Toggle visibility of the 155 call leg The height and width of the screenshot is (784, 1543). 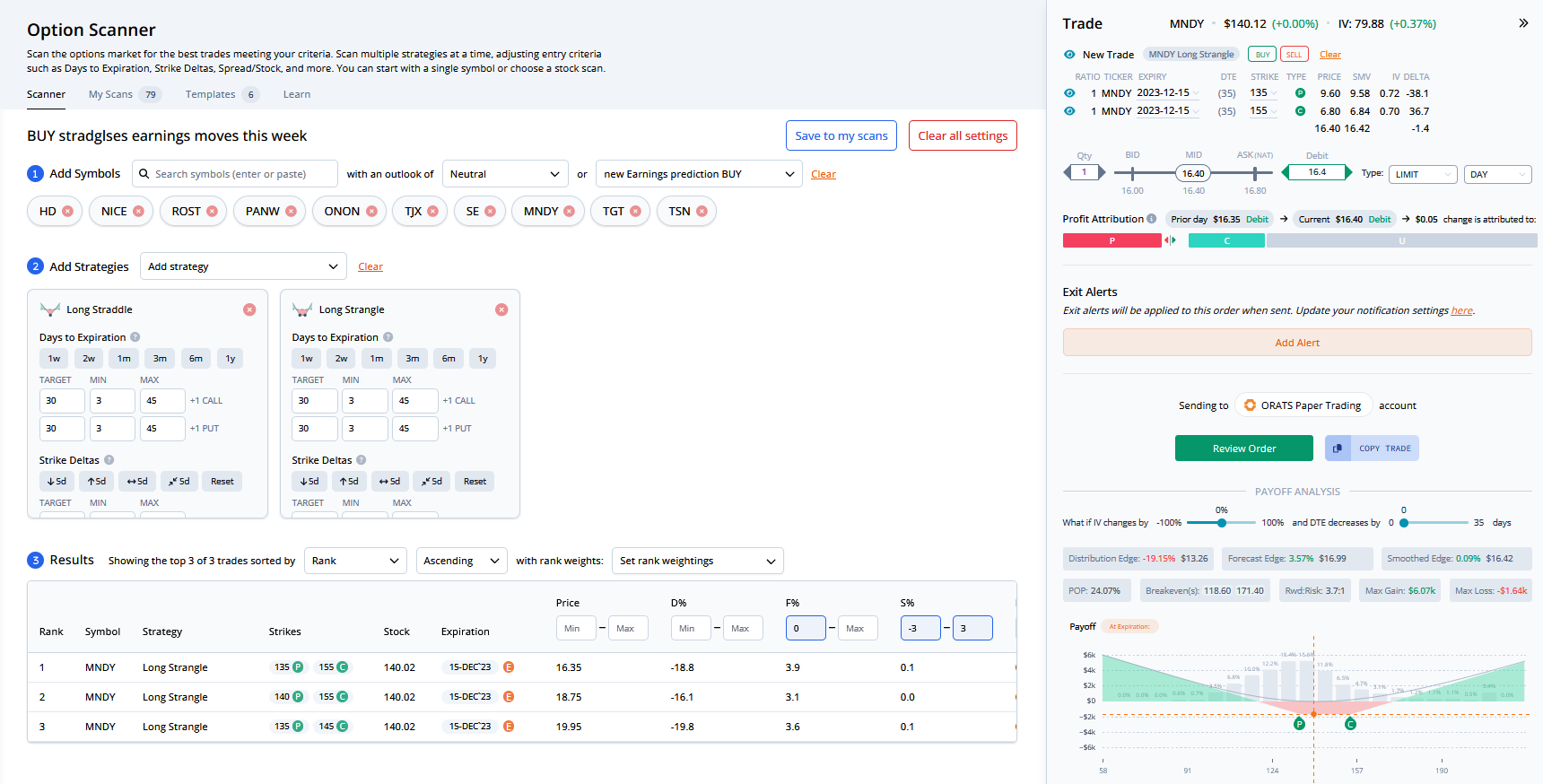(1069, 111)
